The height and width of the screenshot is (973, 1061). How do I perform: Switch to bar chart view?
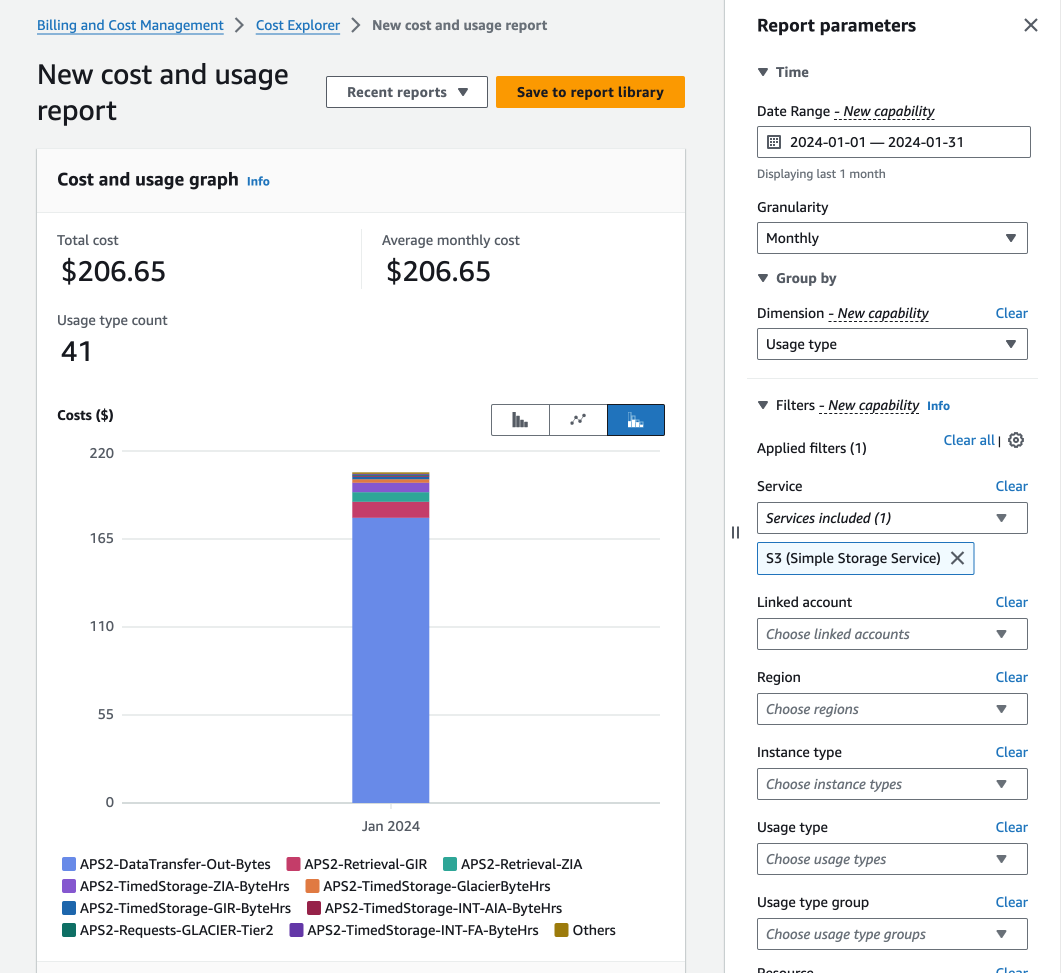pyautogui.click(x=520, y=420)
